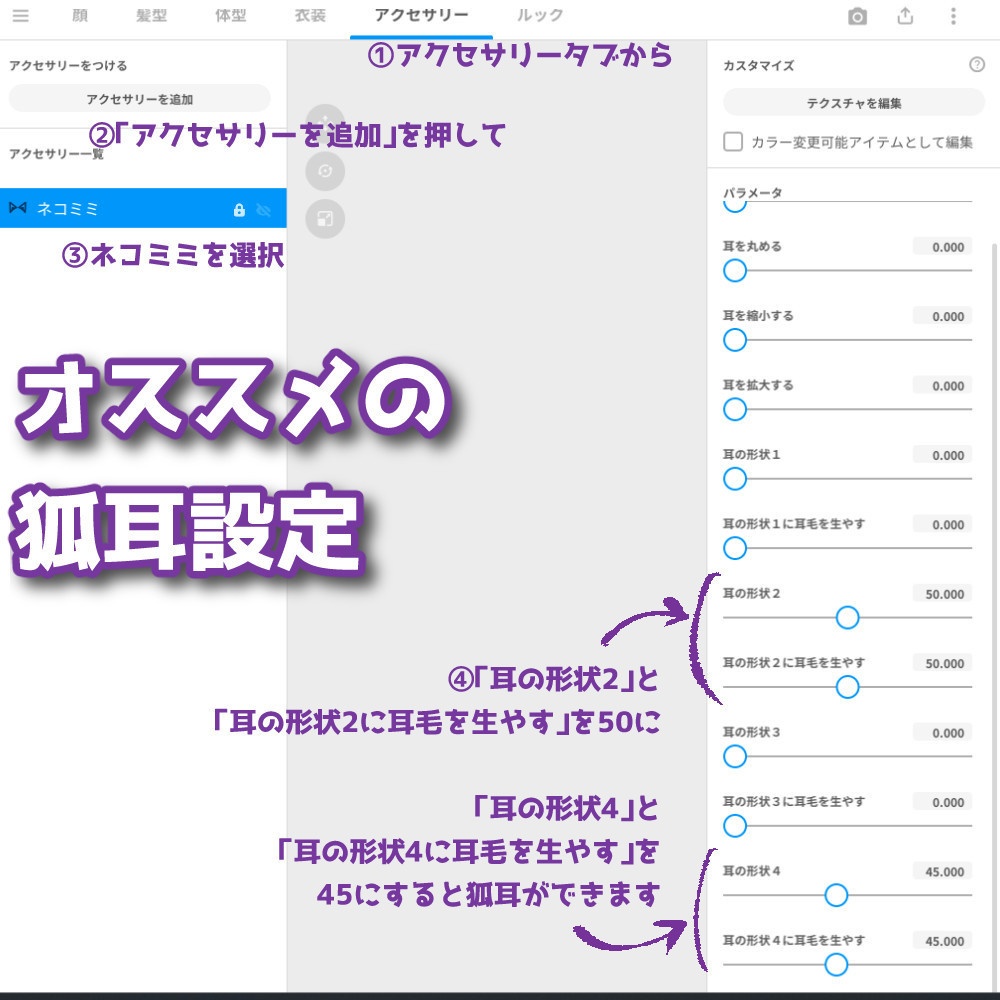
Task: Click the 耳を丸める slider handle
Action: [x=735, y=270]
